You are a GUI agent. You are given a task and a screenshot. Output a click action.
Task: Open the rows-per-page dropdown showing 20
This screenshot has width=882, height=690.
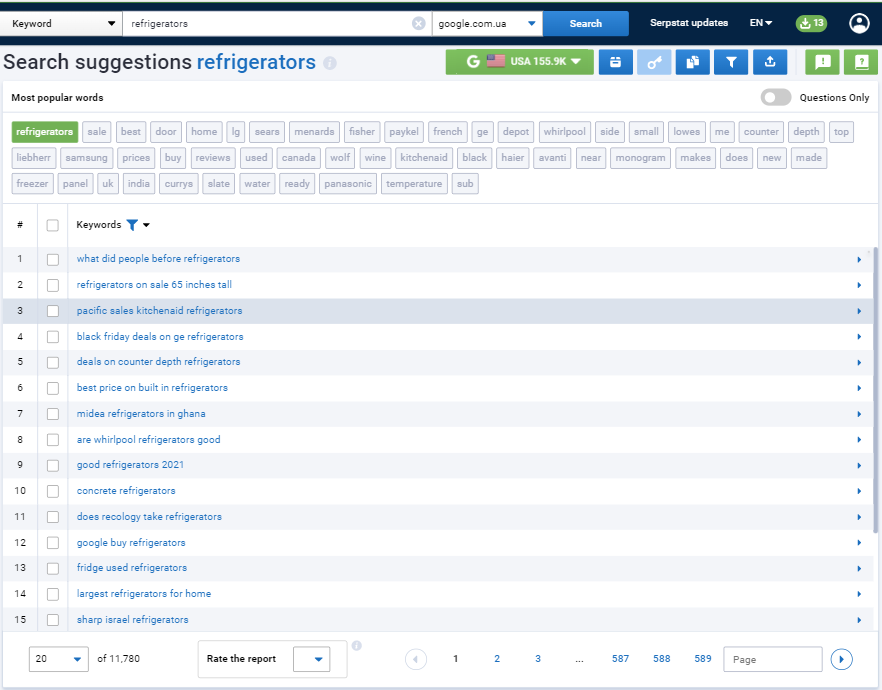click(x=58, y=659)
